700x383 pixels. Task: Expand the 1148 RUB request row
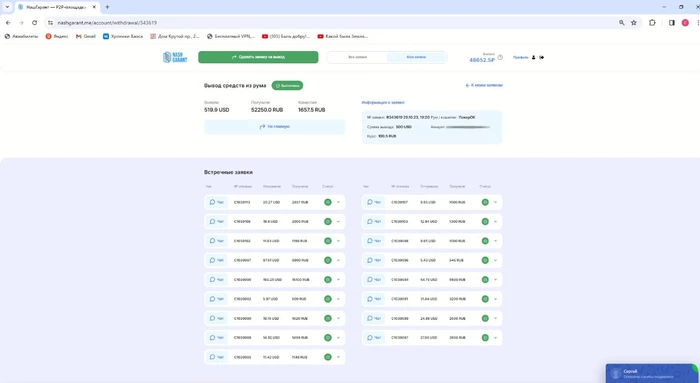tap(338, 357)
